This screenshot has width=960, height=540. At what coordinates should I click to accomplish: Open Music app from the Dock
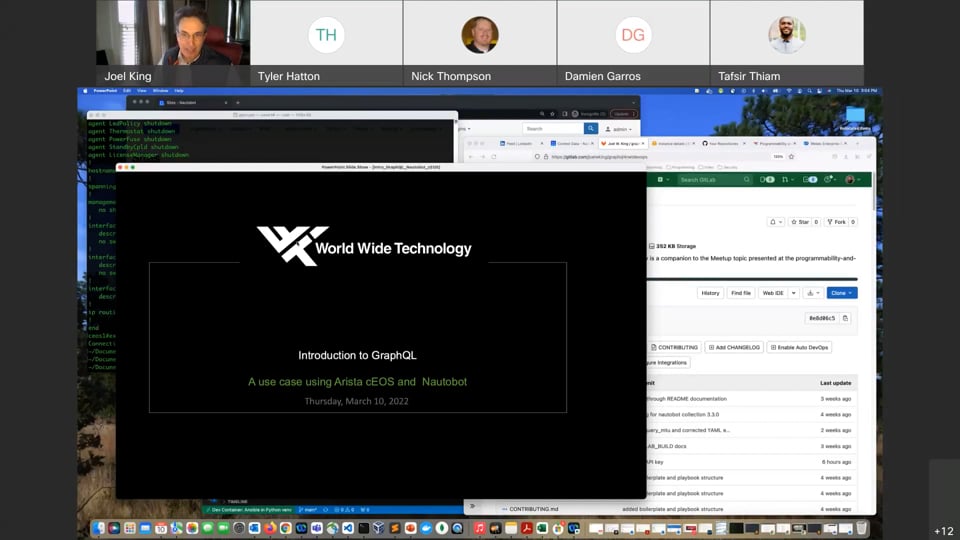pyautogui.click(x=479, y=528)
